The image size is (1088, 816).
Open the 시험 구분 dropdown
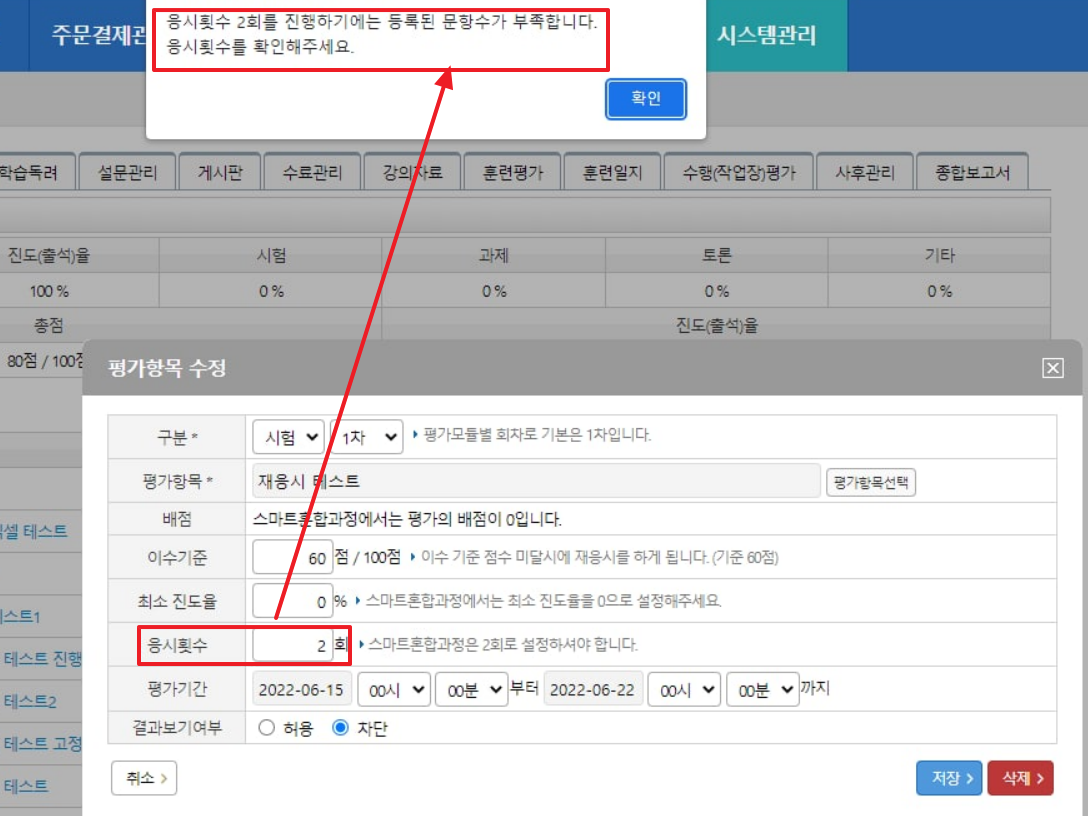pyautogui.click(x=288, y=436)
